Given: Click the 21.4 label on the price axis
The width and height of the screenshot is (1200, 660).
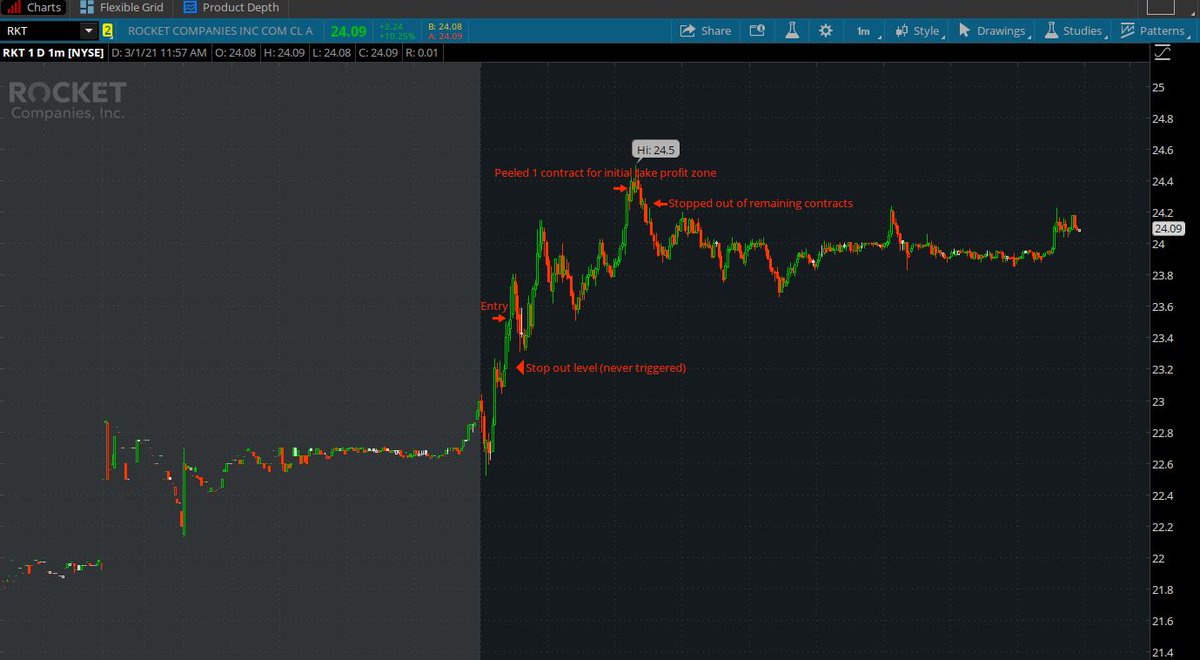Looking at the screenshot, I should point(1164,653).
